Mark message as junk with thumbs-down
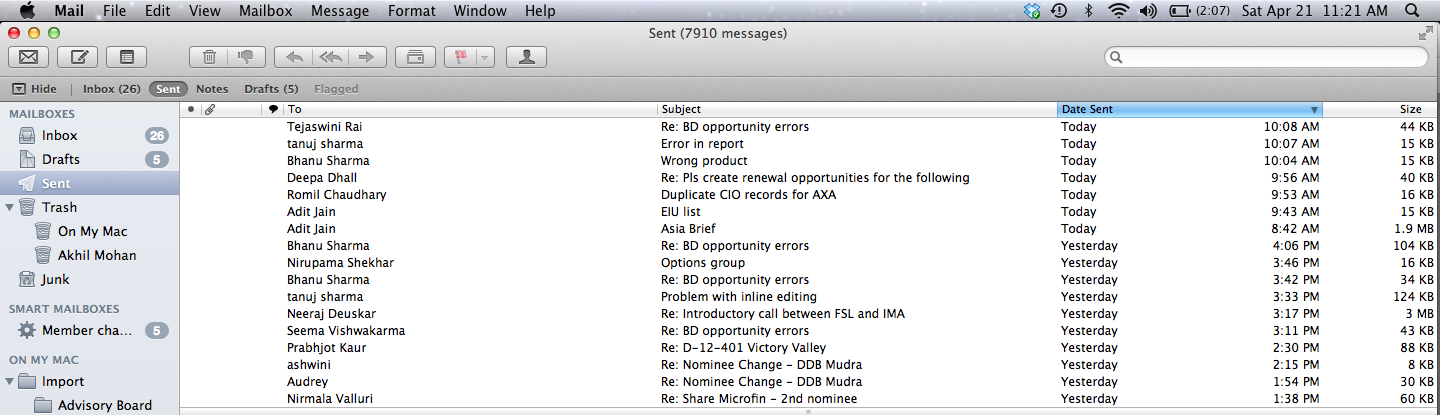 pos(245,57)
